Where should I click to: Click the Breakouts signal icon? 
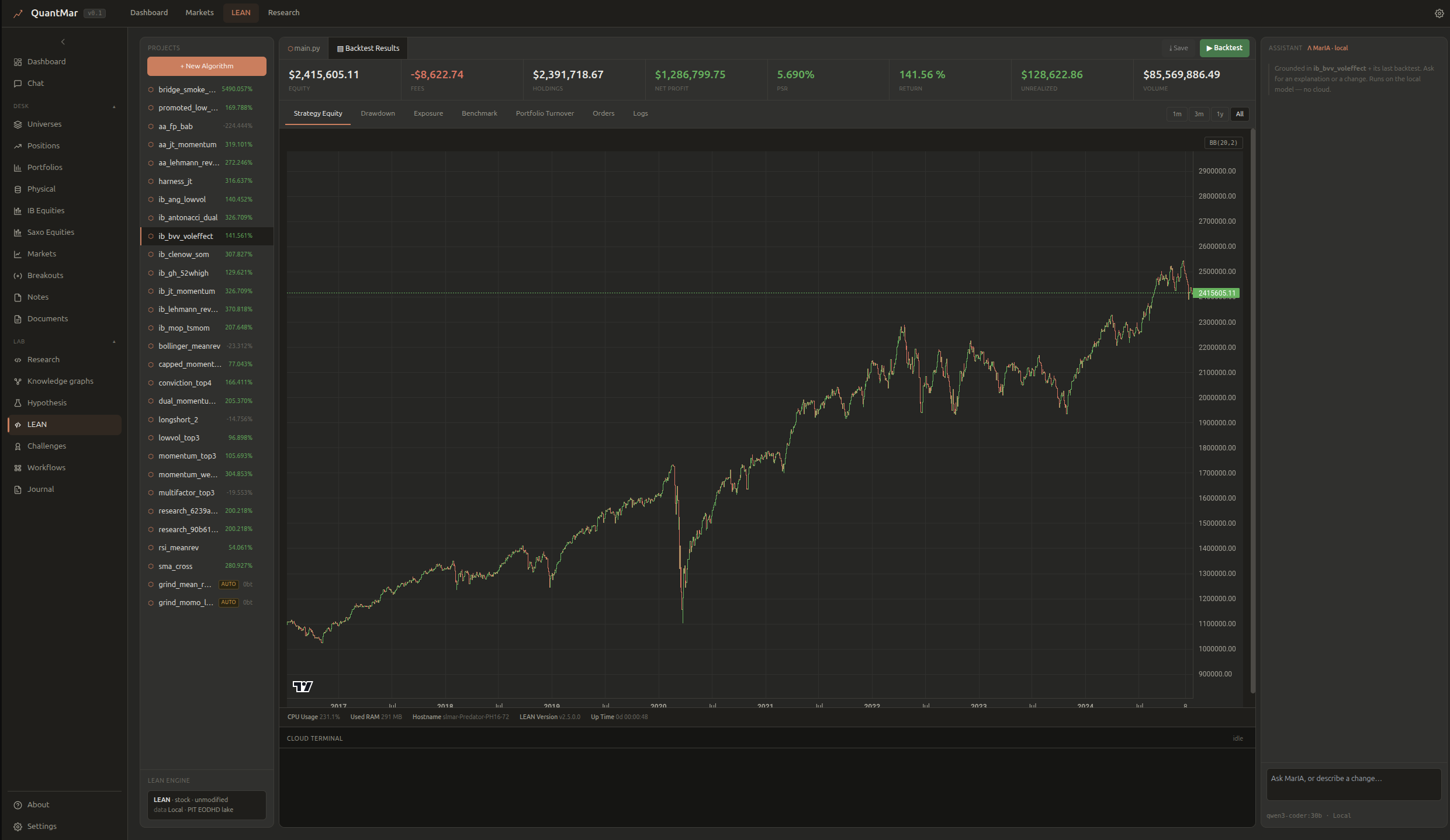click(x=18, y=276)
